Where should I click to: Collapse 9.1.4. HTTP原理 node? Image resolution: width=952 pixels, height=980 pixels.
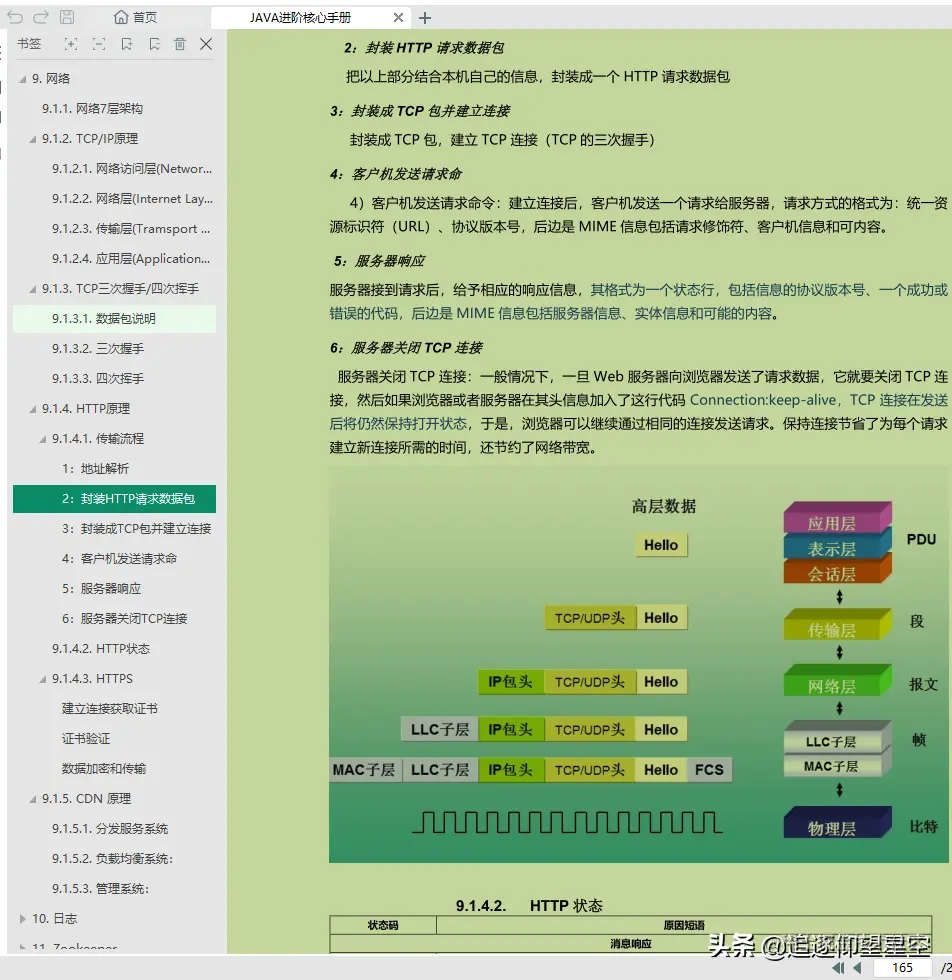point(33,409)
